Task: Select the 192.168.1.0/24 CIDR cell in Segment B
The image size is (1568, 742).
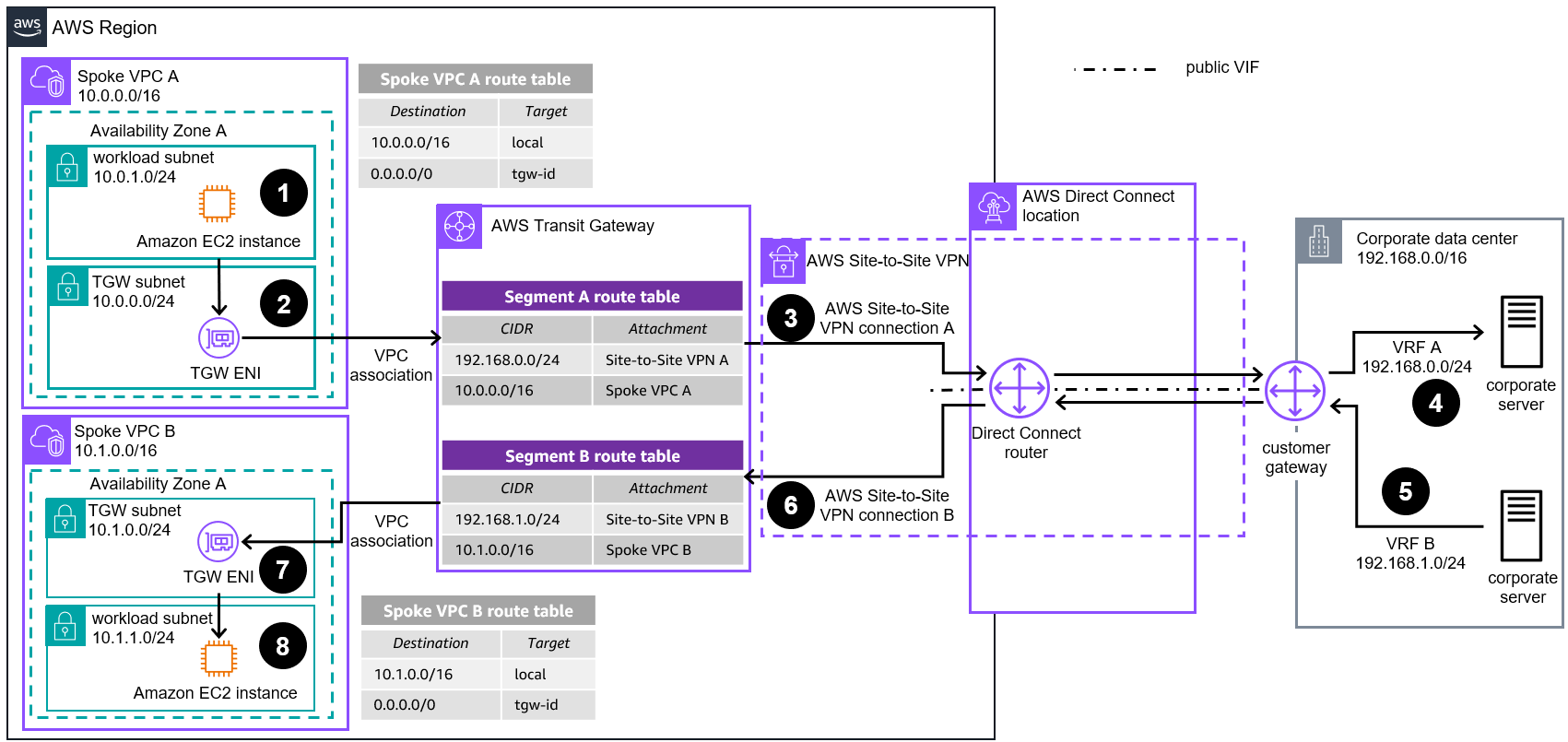Action: point(516,520)
